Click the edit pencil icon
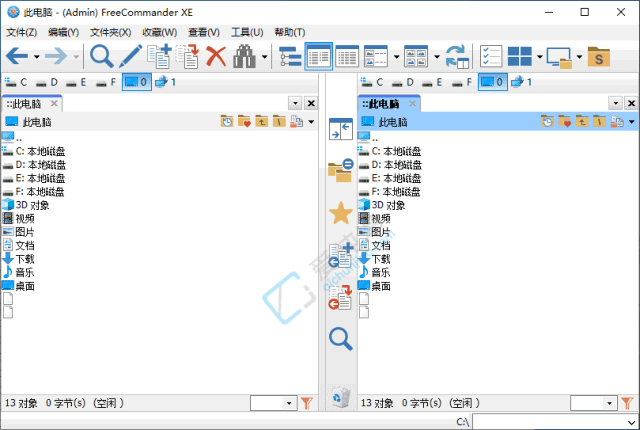 [131, 56]
